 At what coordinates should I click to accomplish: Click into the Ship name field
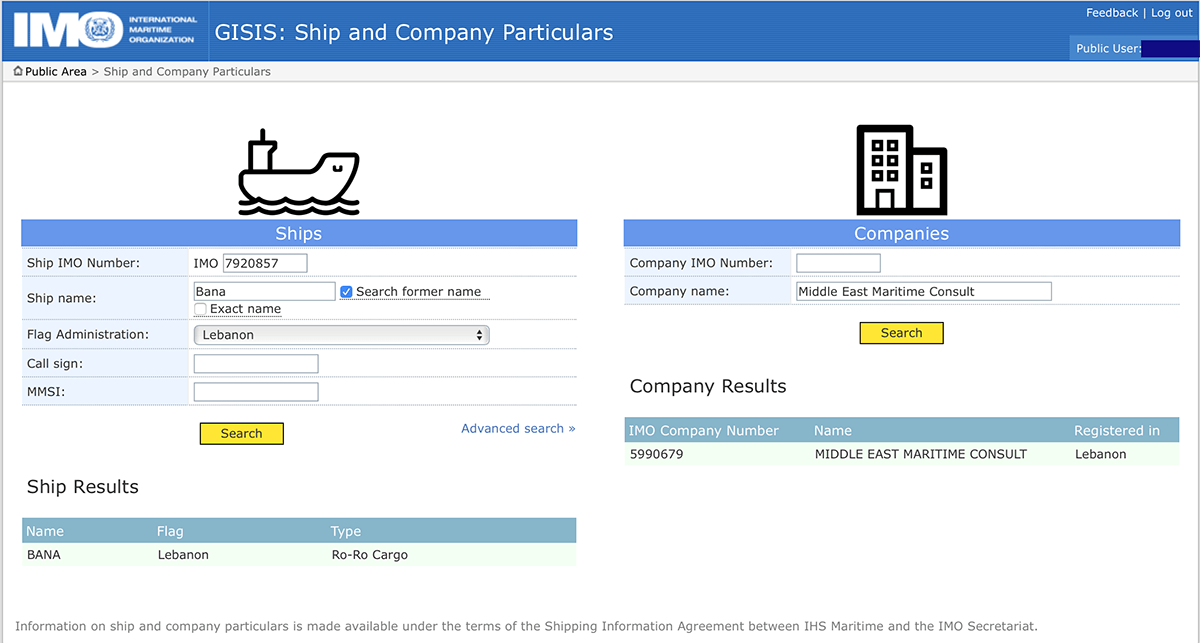(264, 291)
